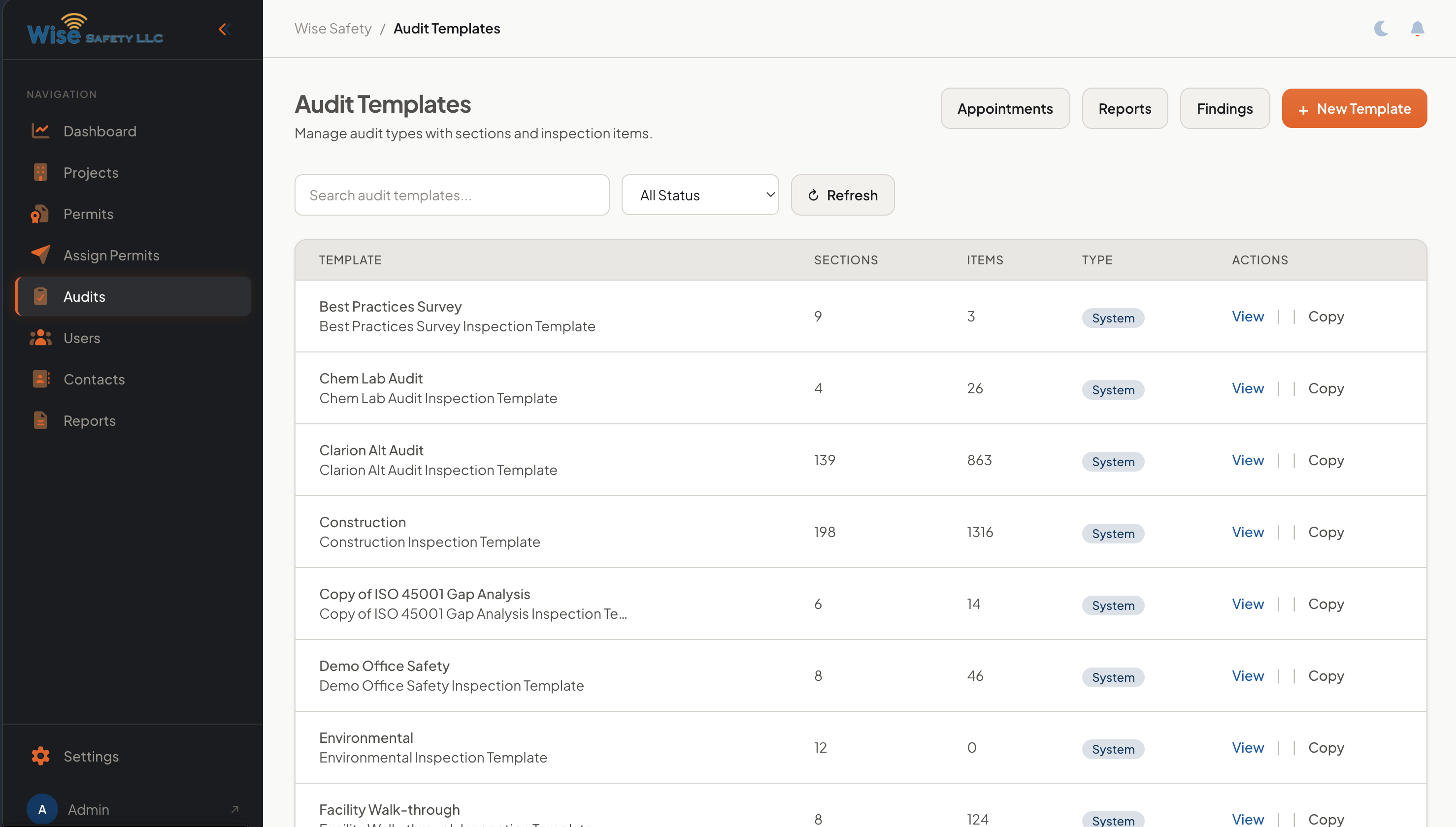The image size is (1456, 827).
Task: Click the search audit templates field
Action: coord(452,195)
